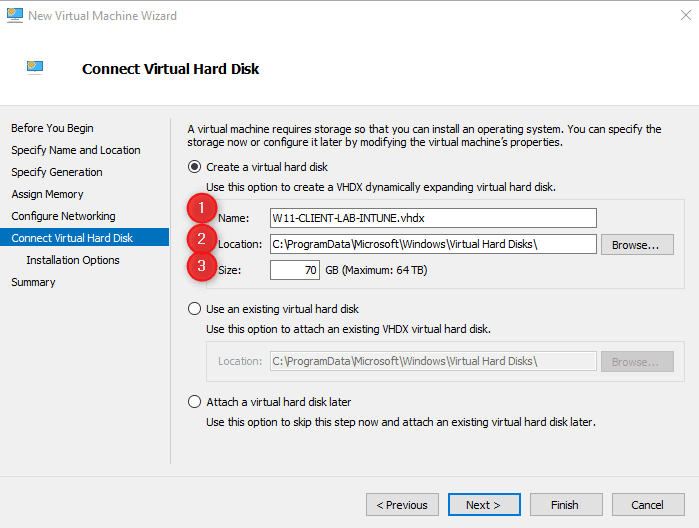Screen dimensions: 699x528
Task: Click the wizard icon in the title bar
Action: pyautogui.click(x=15, y=15)
